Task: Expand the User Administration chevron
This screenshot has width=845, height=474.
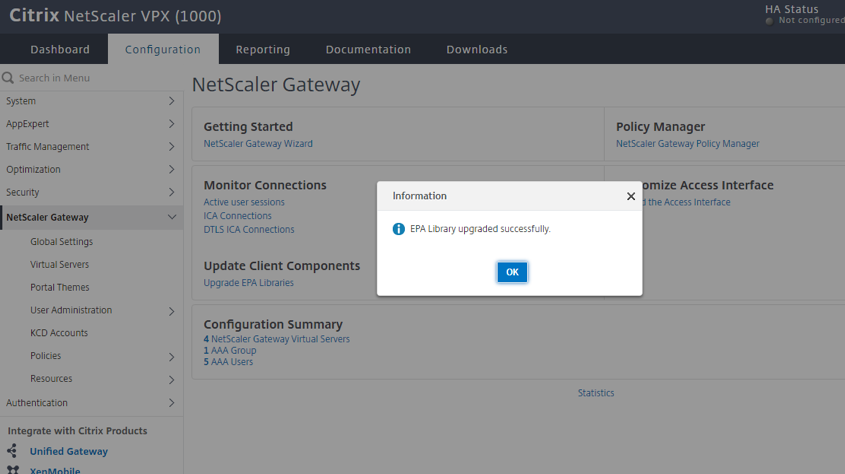Action: 171,311
